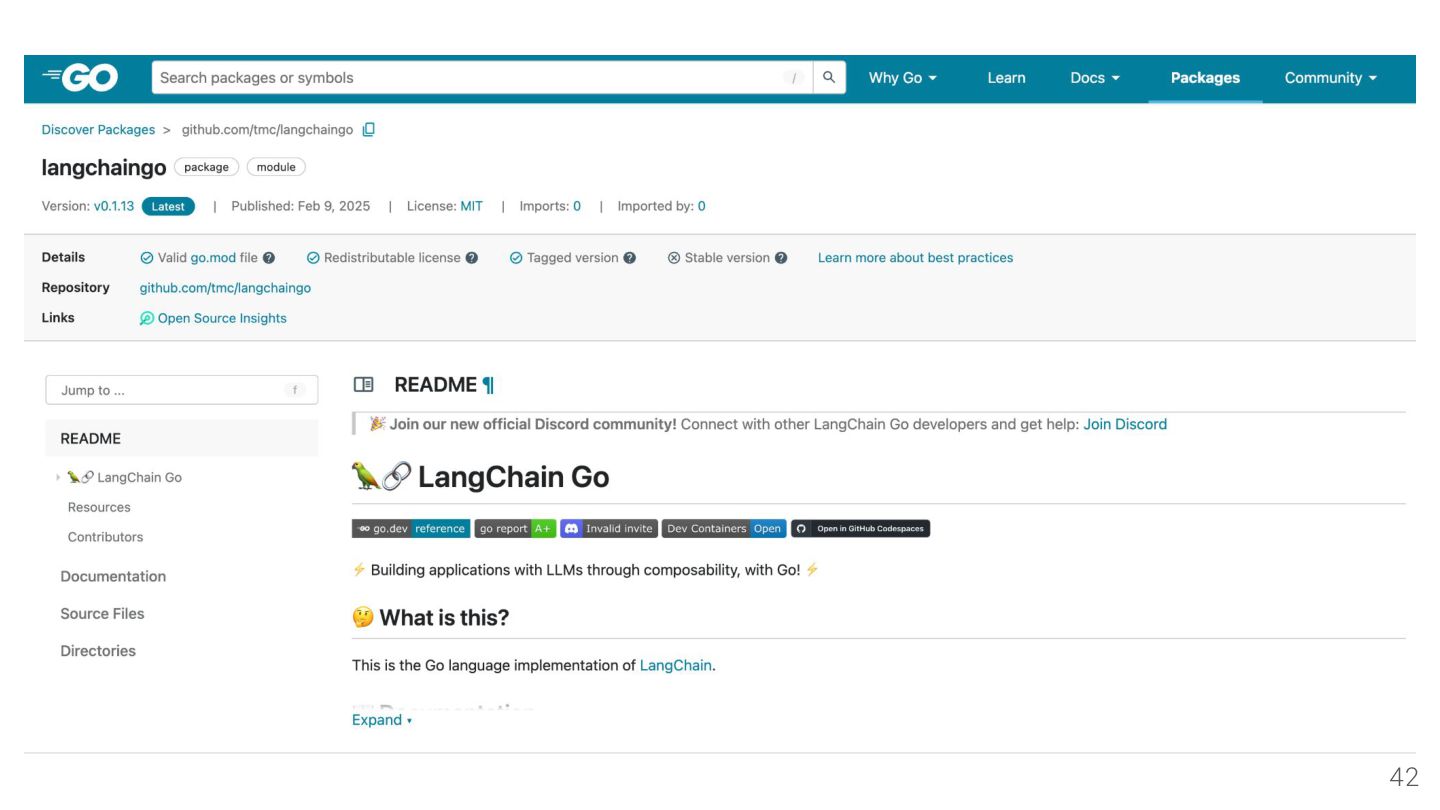The width and height of the screenshot is (1440, 810).
Task: Click the README book icon
Action: tap(364, 385)
